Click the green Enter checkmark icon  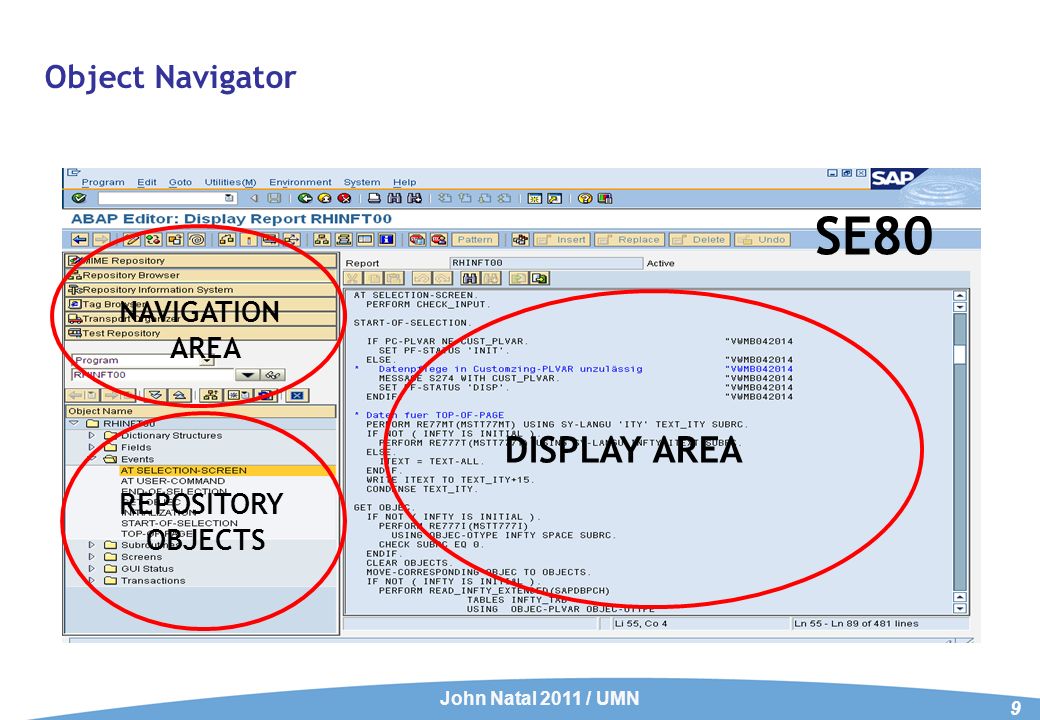coord(79,198)
